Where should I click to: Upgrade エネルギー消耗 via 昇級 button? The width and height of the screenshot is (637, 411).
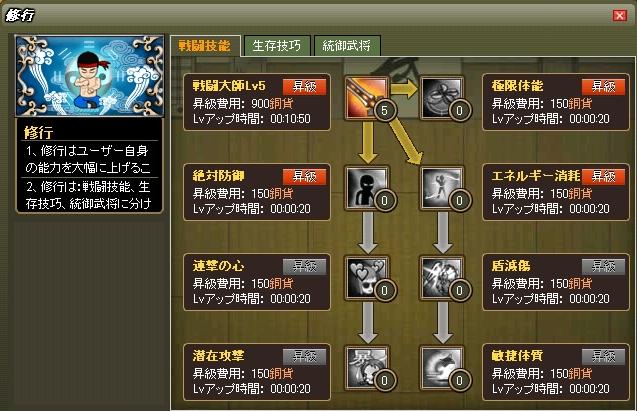point(603,177)
